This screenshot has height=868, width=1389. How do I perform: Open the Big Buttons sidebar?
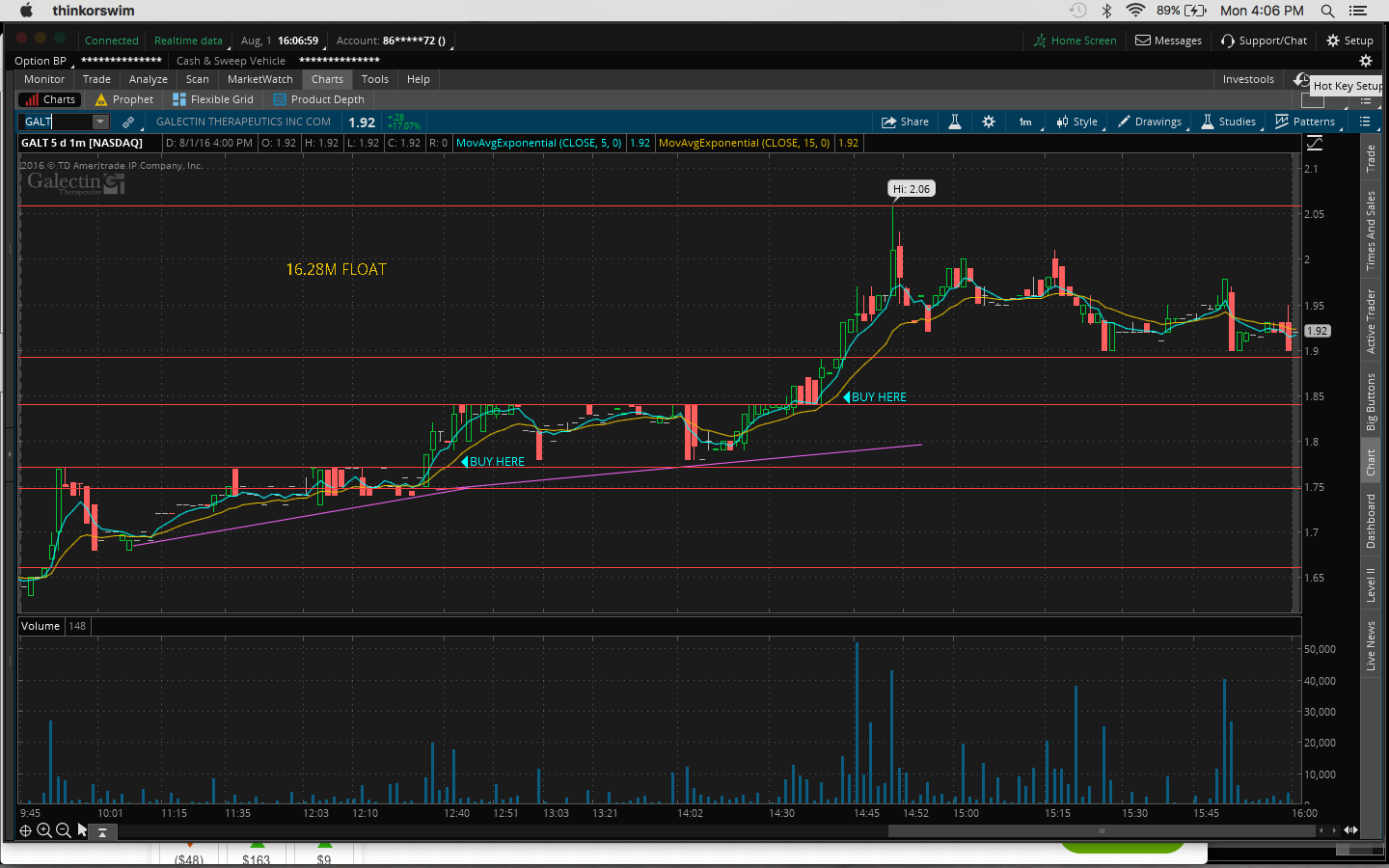[x=1371, y=402]
